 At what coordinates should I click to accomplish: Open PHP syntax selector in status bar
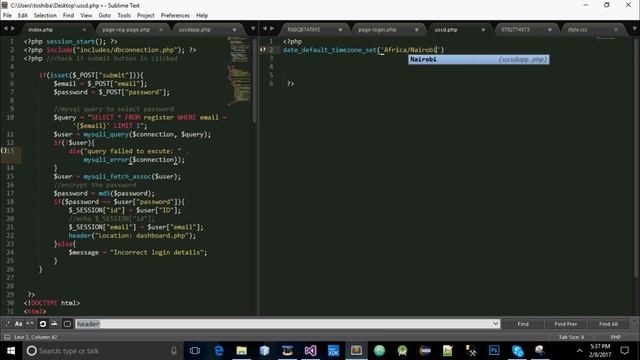tap(616, 337)
